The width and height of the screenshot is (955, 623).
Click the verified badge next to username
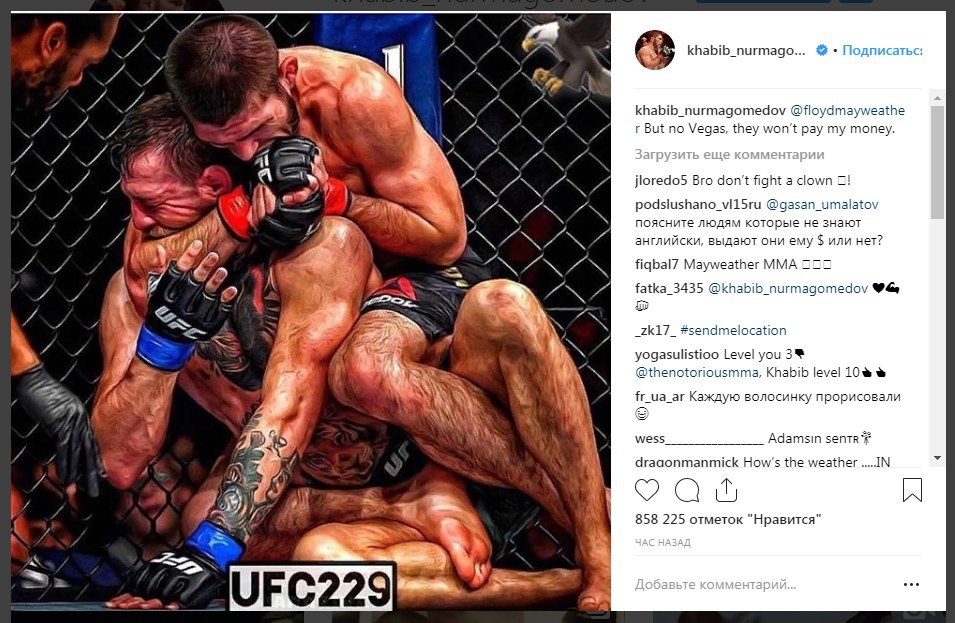coord(822,51)
